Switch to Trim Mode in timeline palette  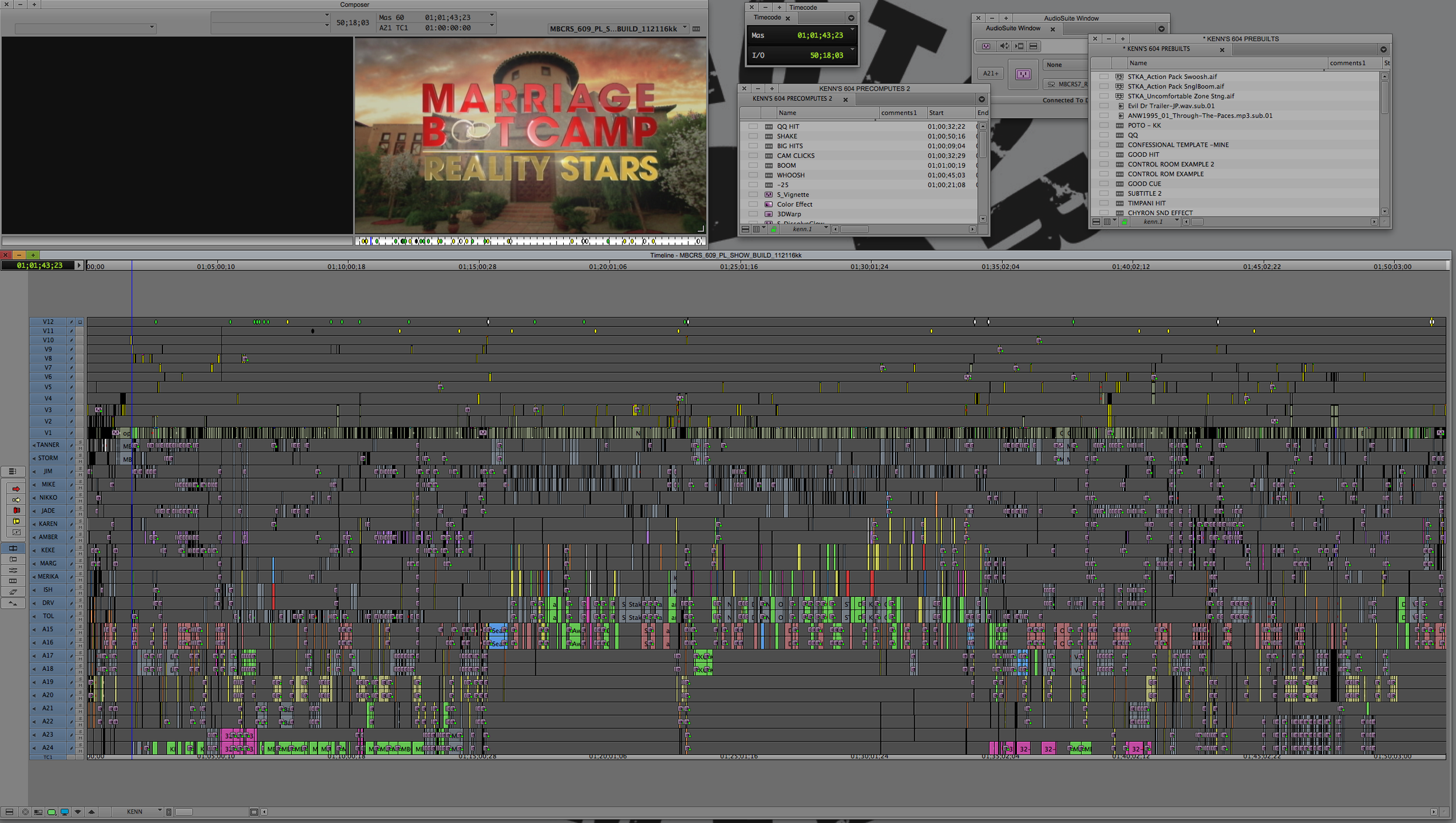pos(13,559)
